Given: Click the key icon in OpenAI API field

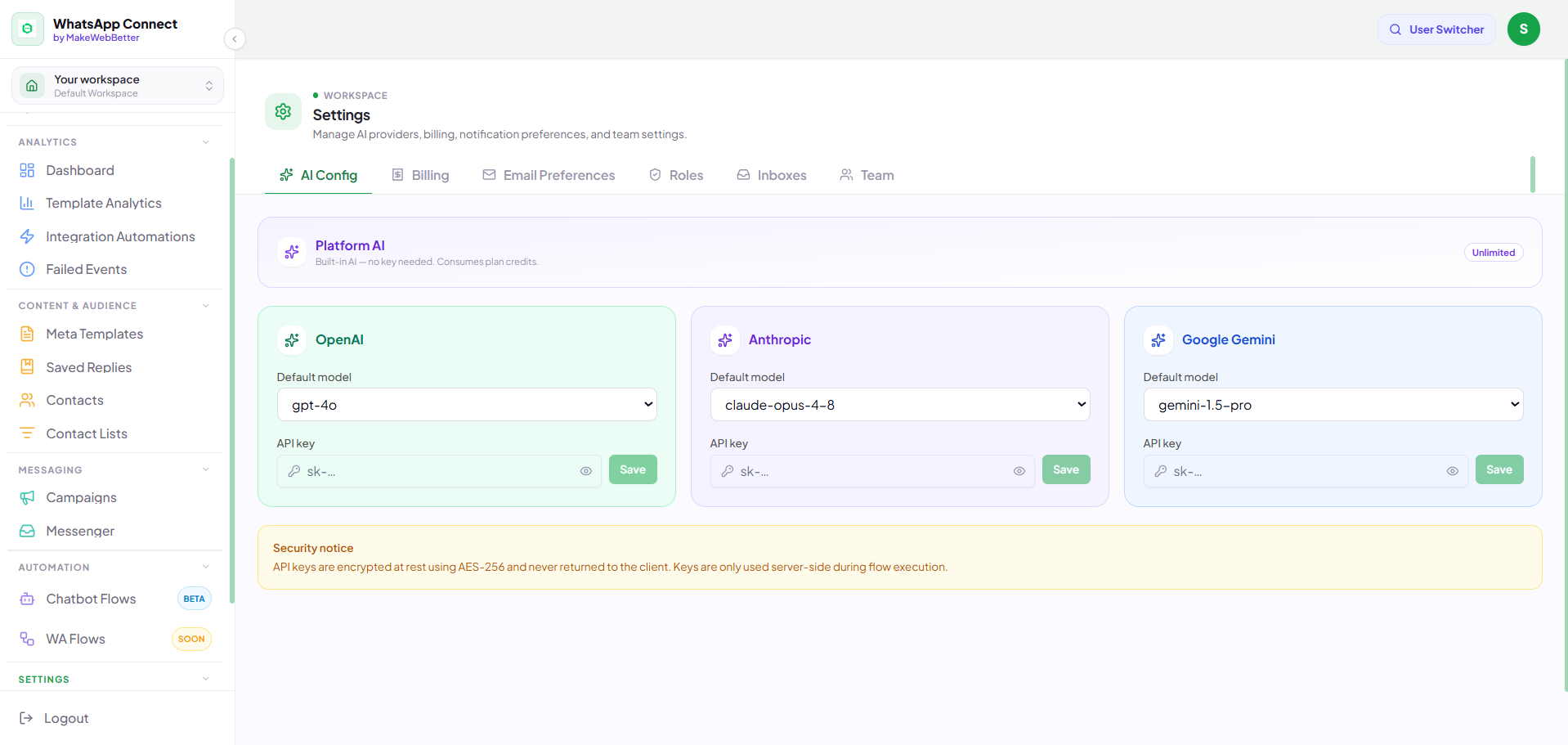Looking at the screenshot, I should [x=294, y=471].
